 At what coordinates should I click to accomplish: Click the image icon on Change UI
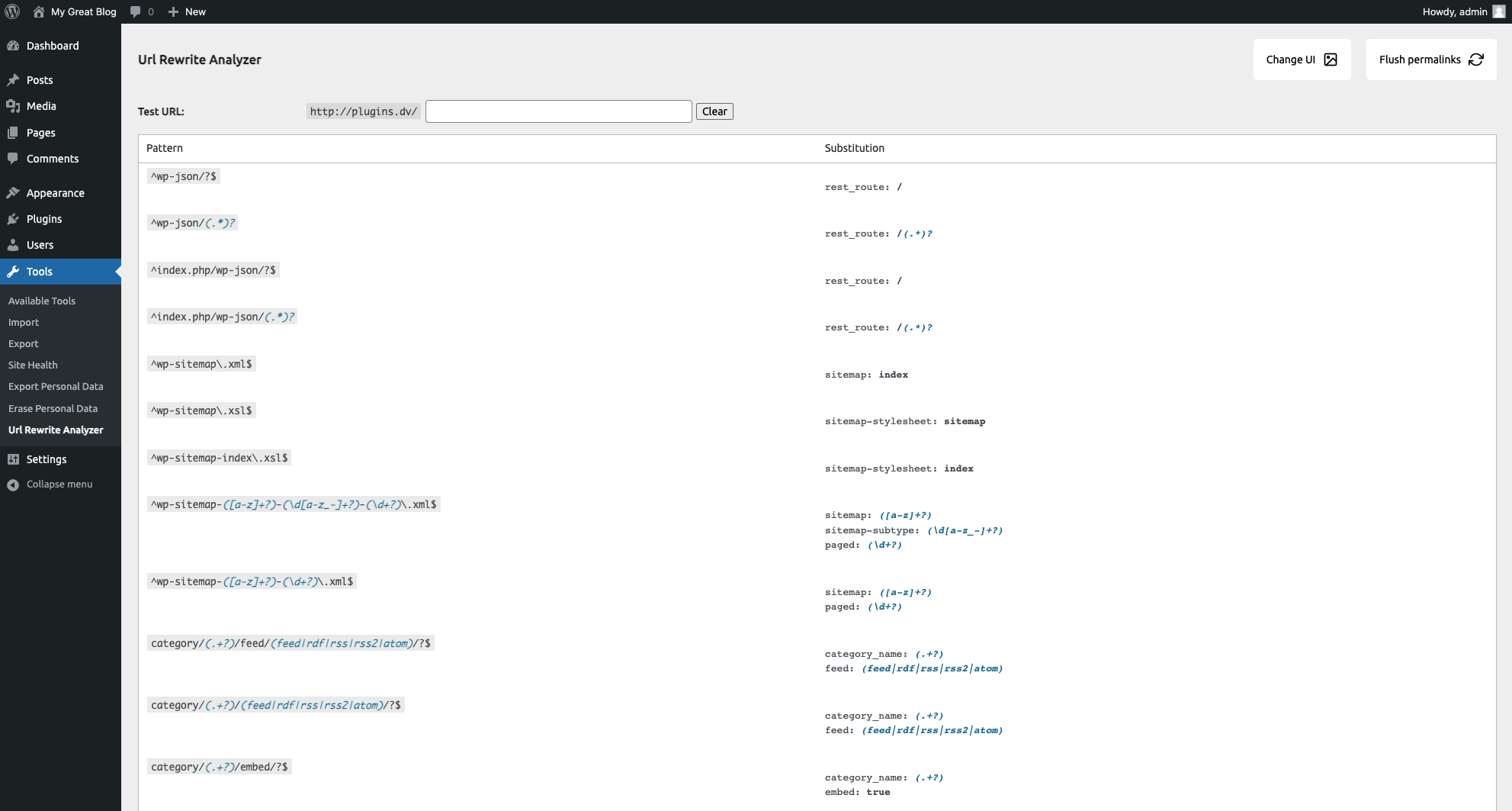tap(1331, 60)
